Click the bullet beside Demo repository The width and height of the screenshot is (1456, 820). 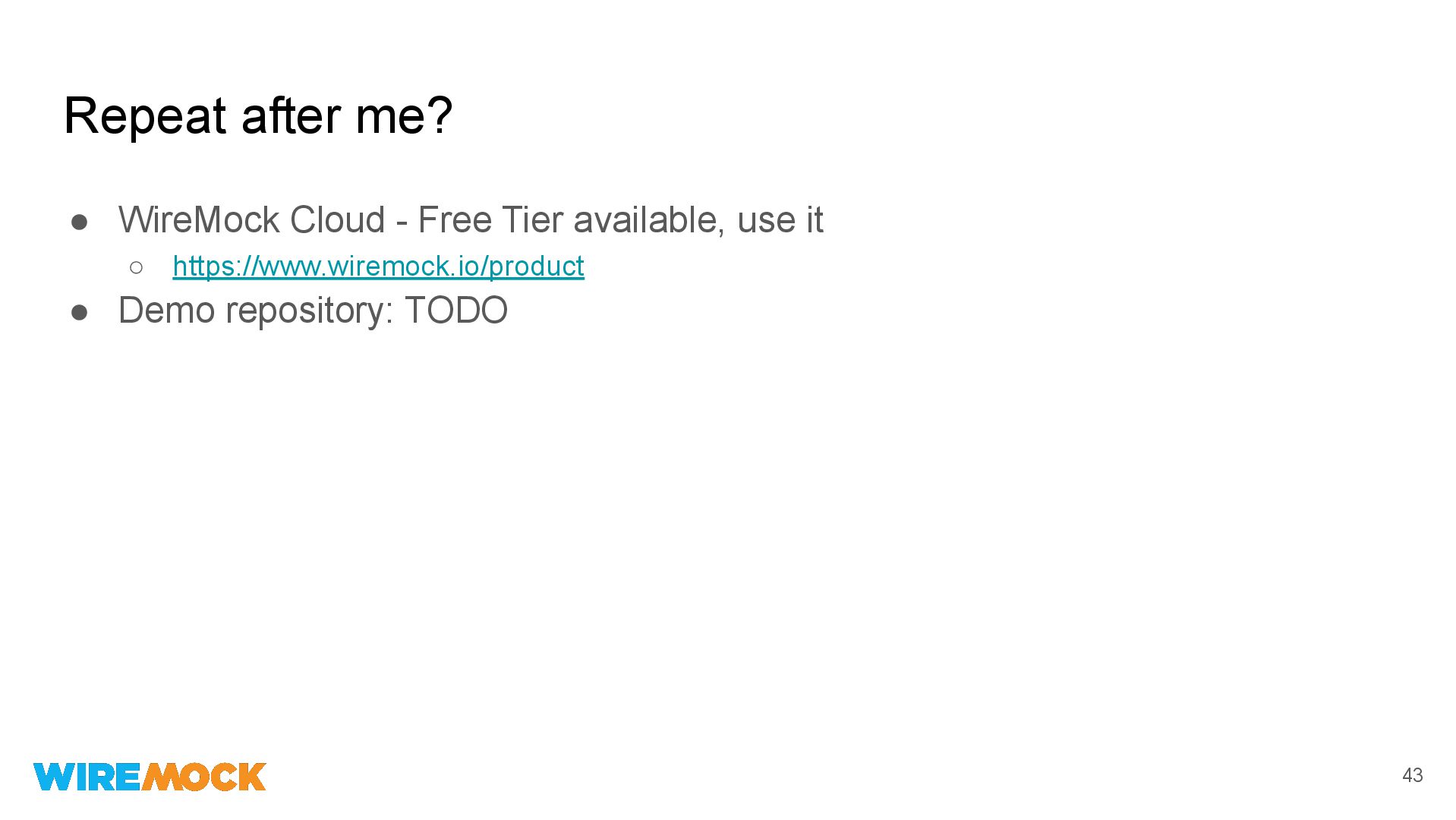[x=80, y=313]
